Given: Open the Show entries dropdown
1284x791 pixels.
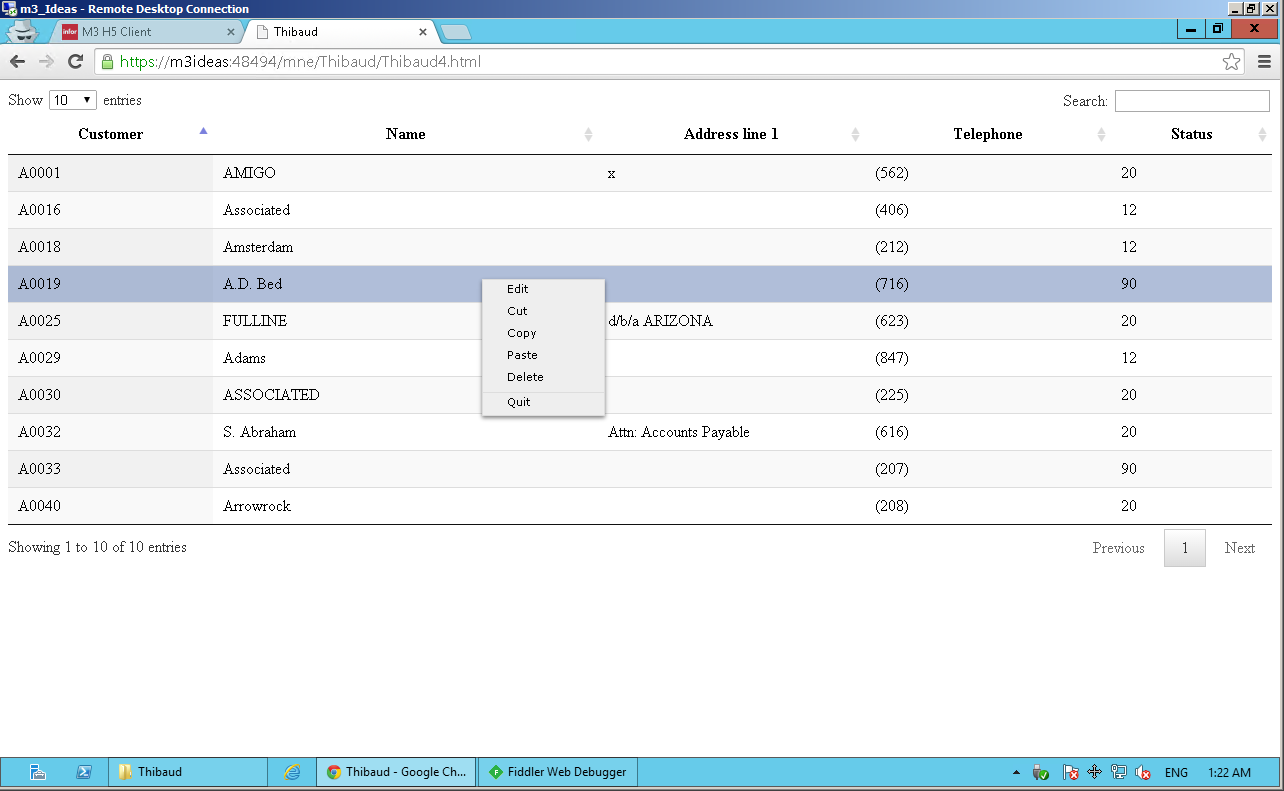Looking at the screenshot, I should click(x=72, y=100).
